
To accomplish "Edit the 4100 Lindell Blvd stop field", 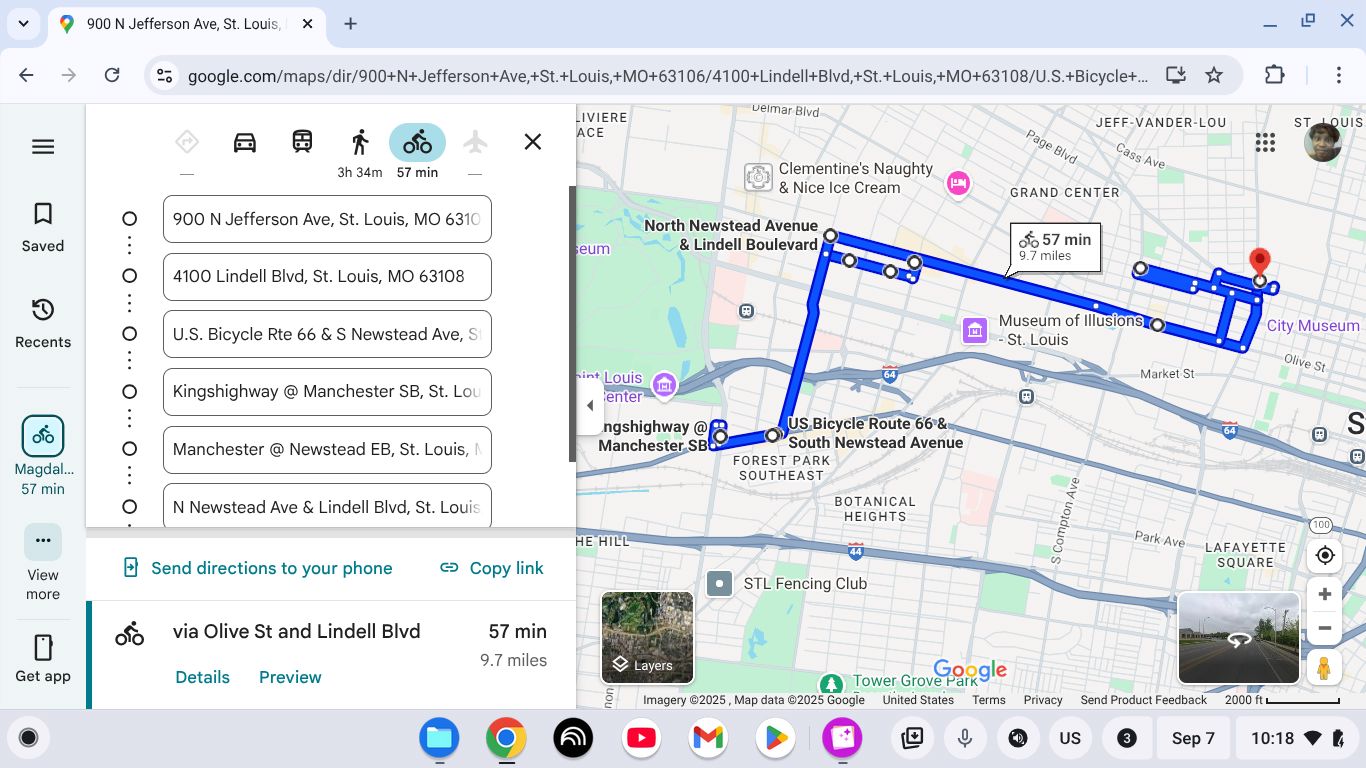I will (x=327, y=277).
